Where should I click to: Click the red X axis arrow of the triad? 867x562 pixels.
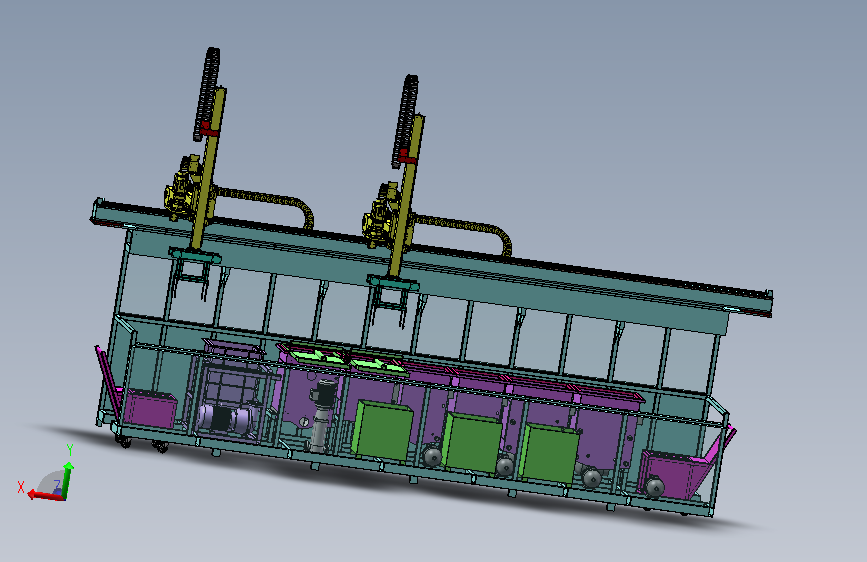pos(45,495)
